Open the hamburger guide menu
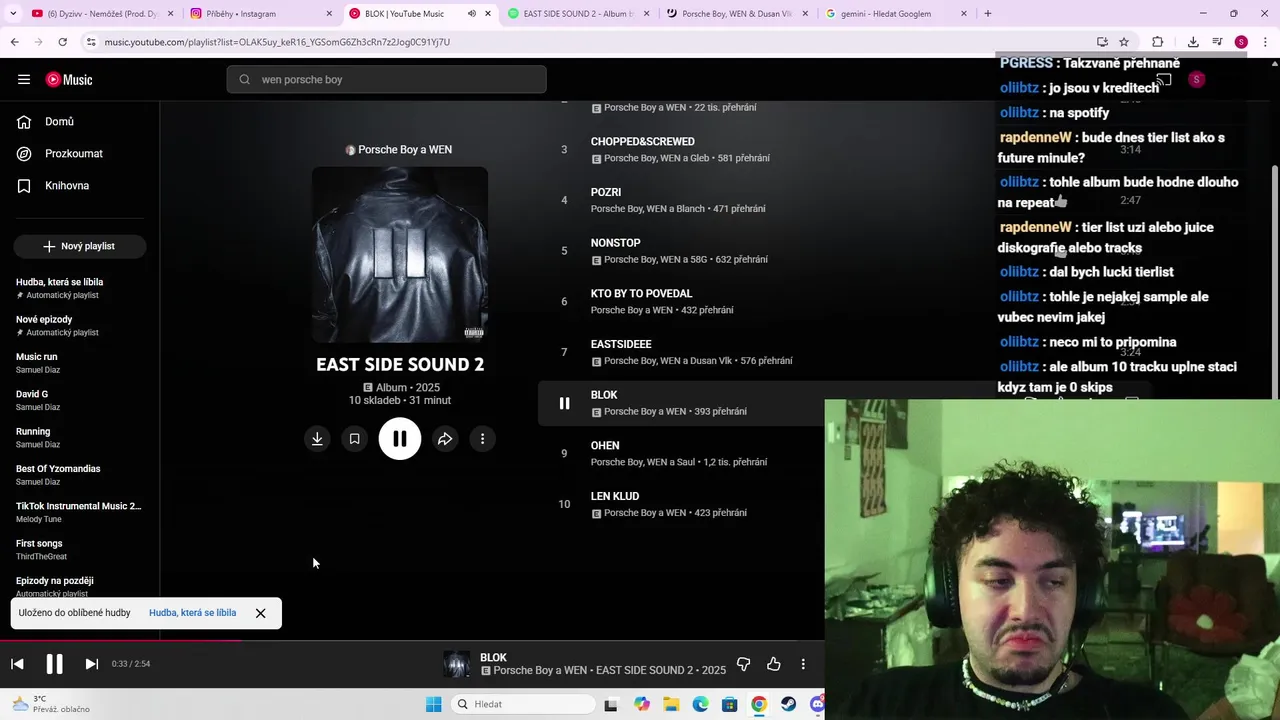The width and height of the screenshot is (1280, 720). tap(24, 79)
